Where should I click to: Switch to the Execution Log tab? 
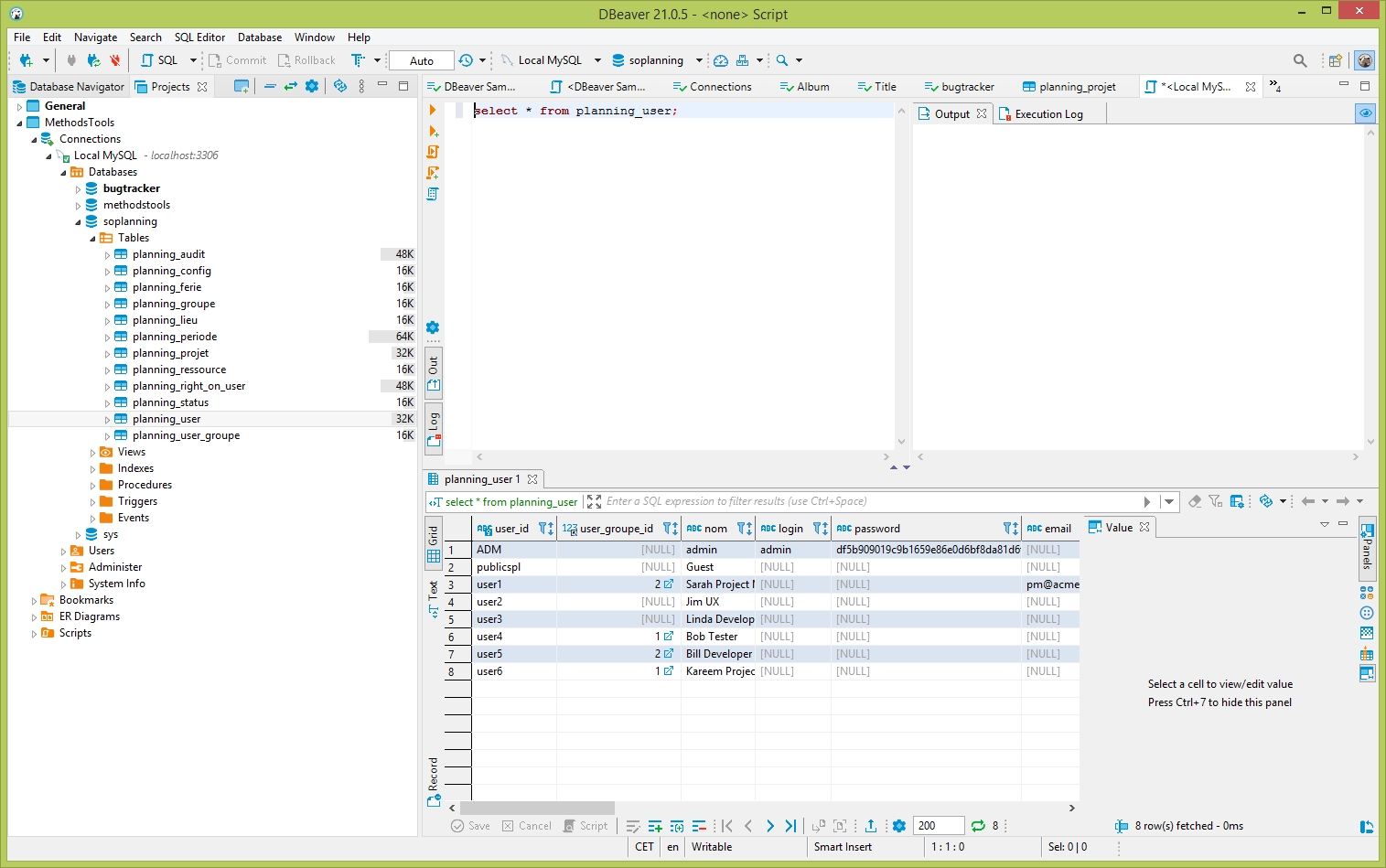(1048, 114)
